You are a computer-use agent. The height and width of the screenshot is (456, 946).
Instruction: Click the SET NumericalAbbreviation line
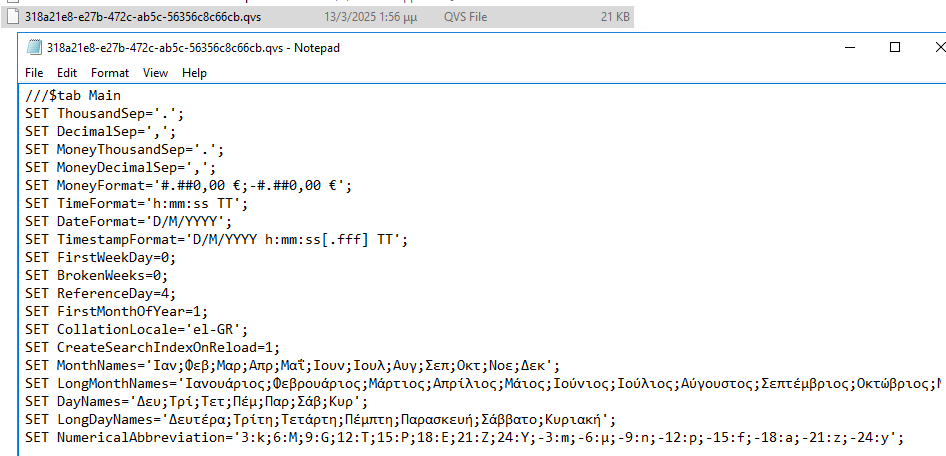[465, 438]
